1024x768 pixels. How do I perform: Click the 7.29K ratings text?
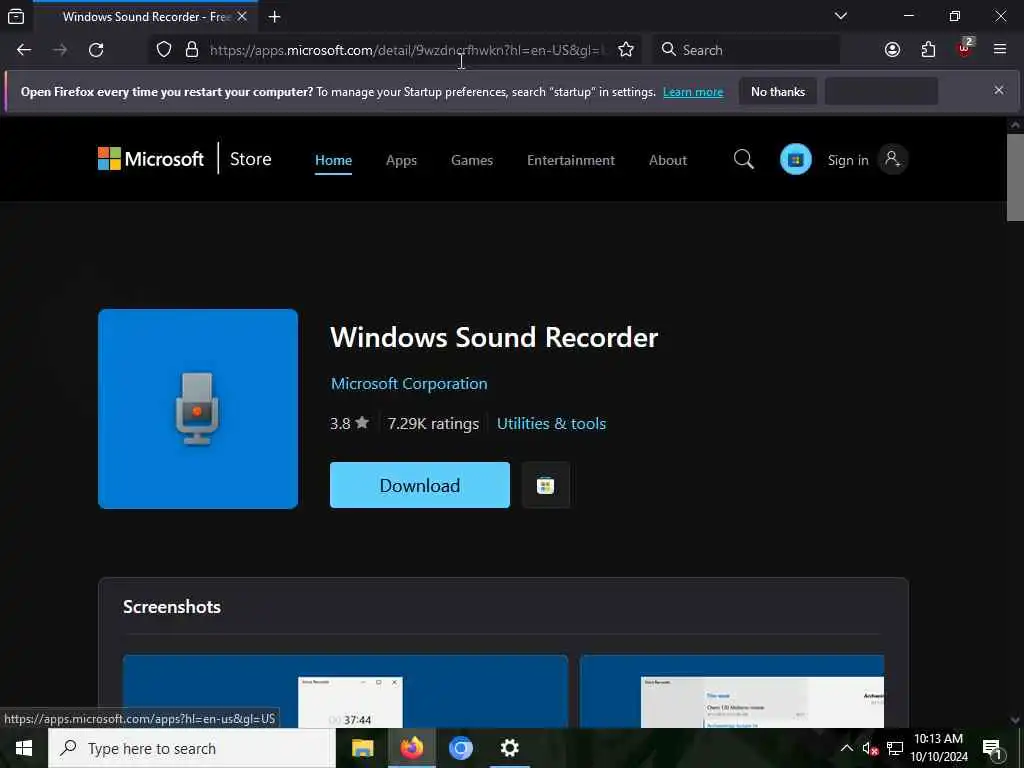coord(433,423)
